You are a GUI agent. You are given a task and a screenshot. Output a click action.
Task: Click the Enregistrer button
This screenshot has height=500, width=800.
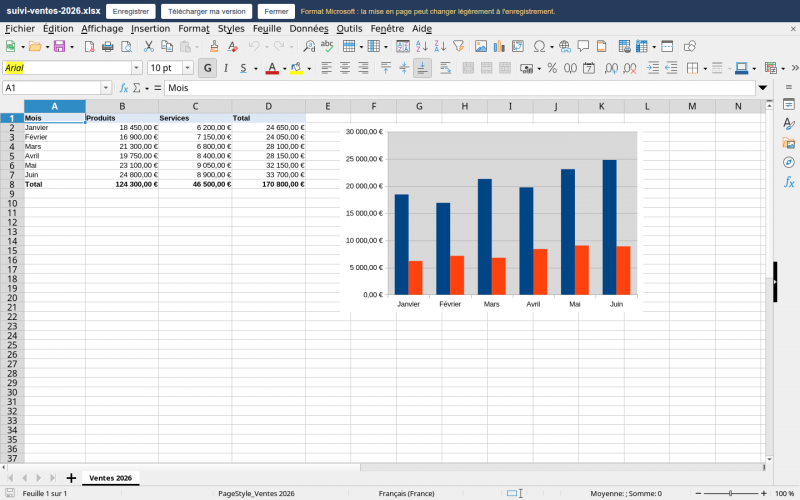coord(131,11)
